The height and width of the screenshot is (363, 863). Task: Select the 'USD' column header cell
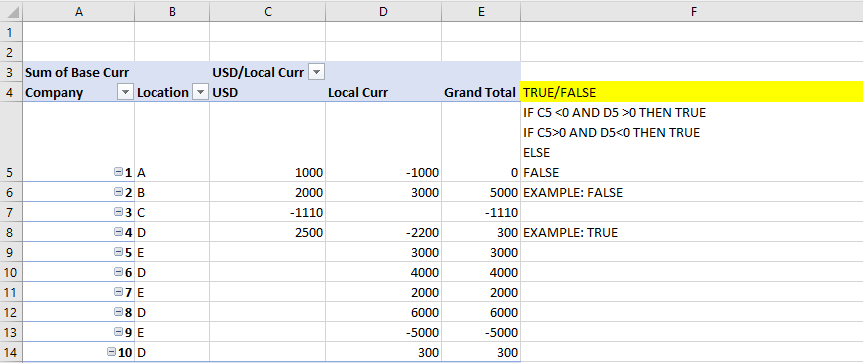click(x=267, y=92)
